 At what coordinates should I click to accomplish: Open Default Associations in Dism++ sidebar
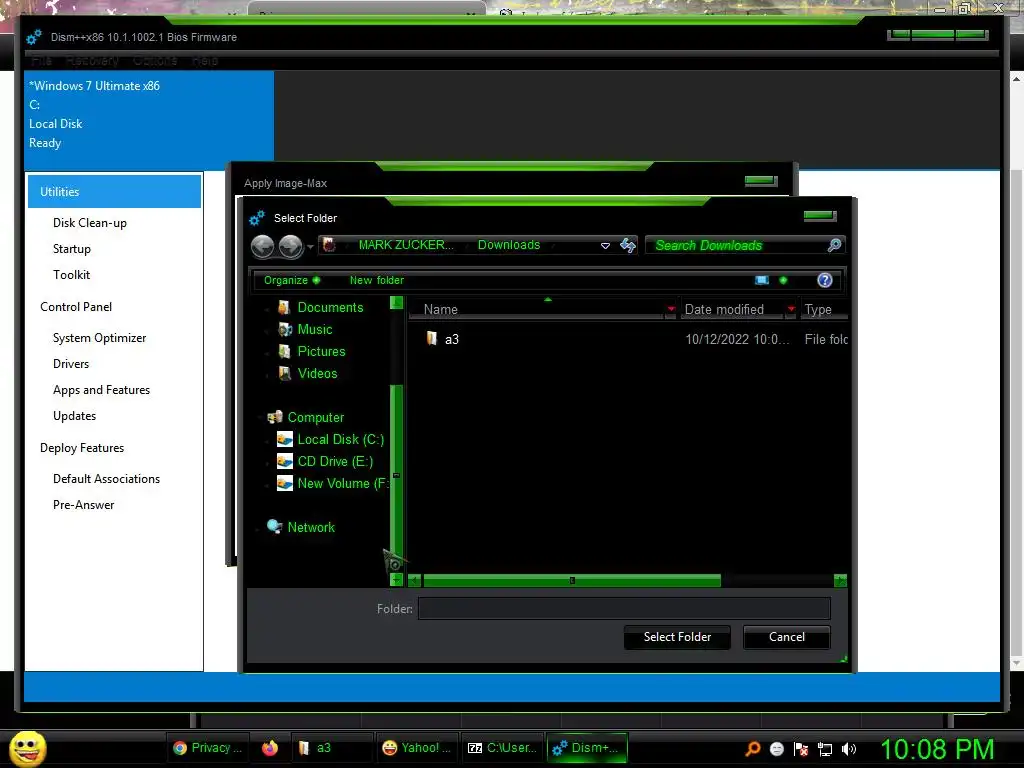click(106, 479)
